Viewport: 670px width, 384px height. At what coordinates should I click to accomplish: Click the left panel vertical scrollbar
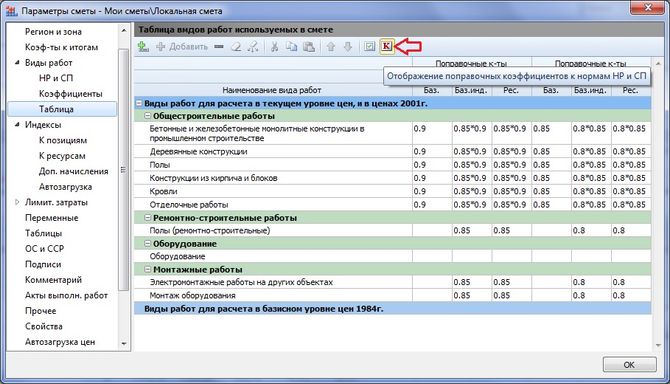[123, 170]
